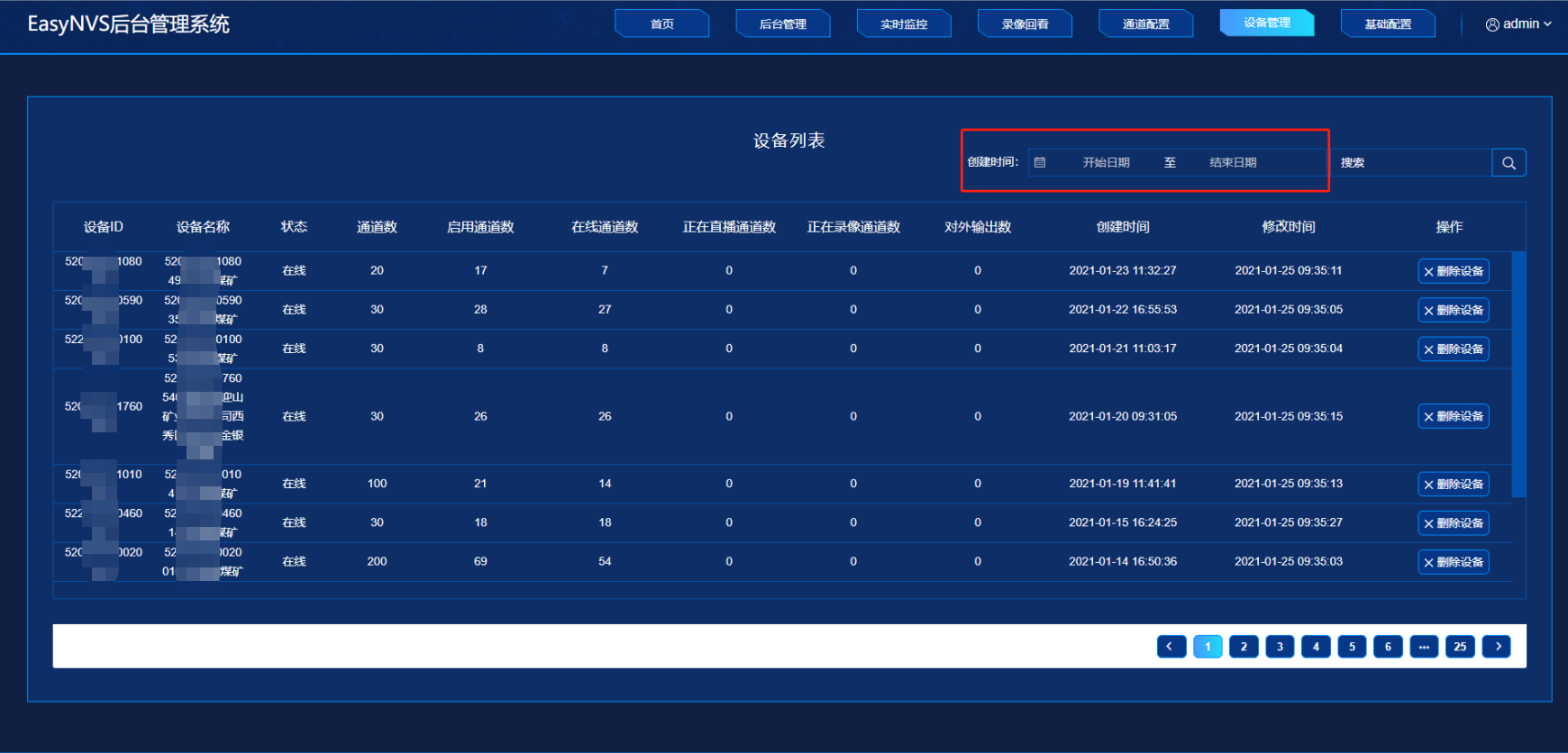This screenshot has width=1568, height=753.
Task: Click the EasyNVS后台管理系统 logo title
Action: [x=129, y=24]
